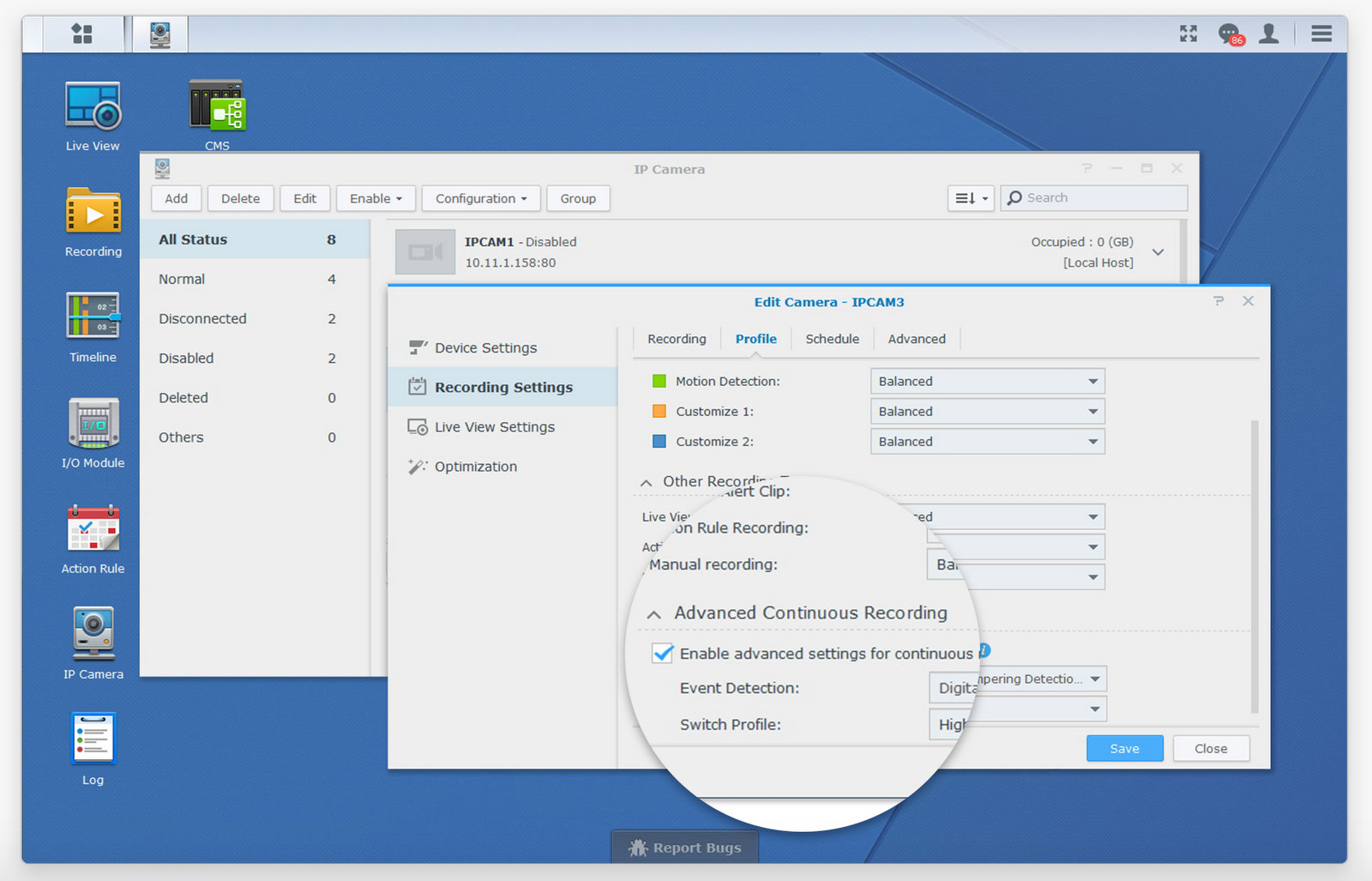Open the Configuration dropdown menu
Screen dimensions: 1372x881
pyautogui.click(x=480, y=198)
